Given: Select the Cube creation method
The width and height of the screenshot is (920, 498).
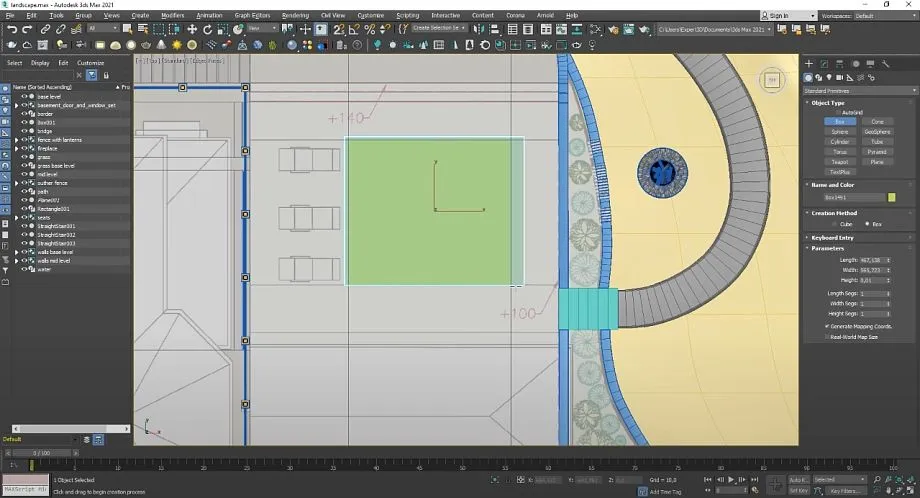Looking at the screenshot, I should 836,223.
